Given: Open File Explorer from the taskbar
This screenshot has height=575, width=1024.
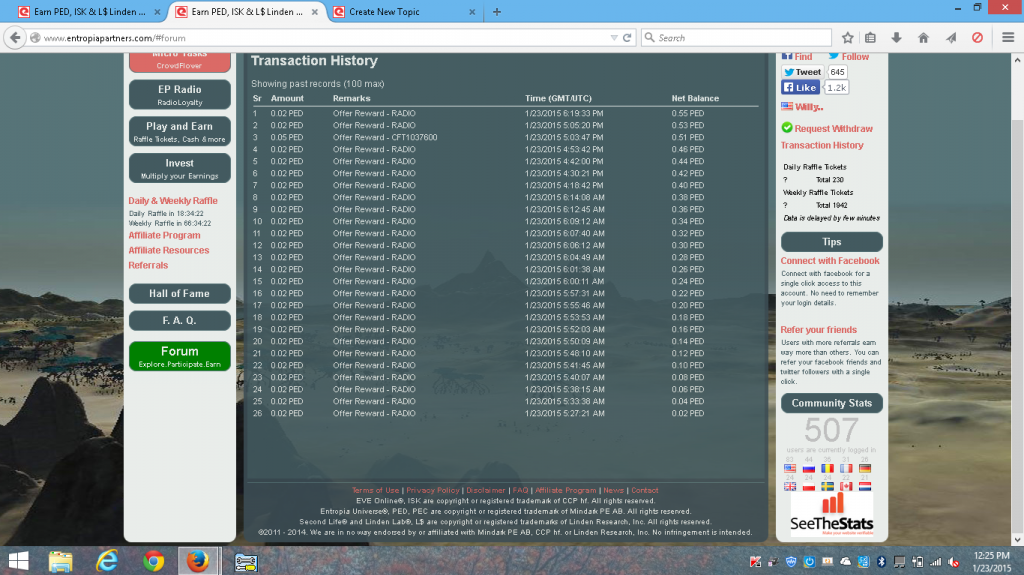Looking at the screenshot, I should click(61, 561).
